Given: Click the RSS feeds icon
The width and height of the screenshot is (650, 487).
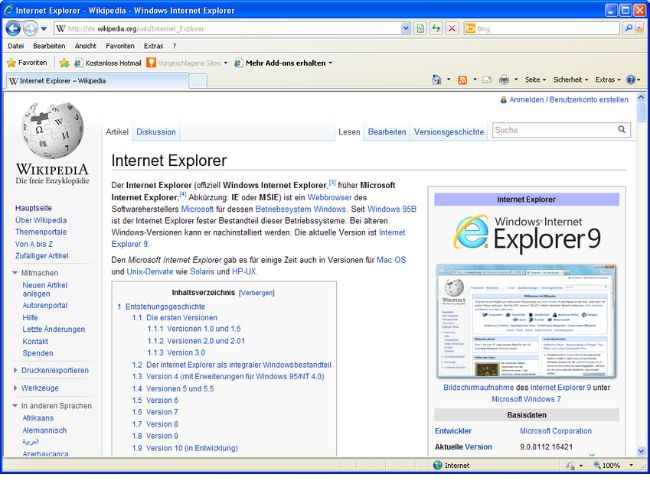Looking at the screenshot, I should pos(462,80).
